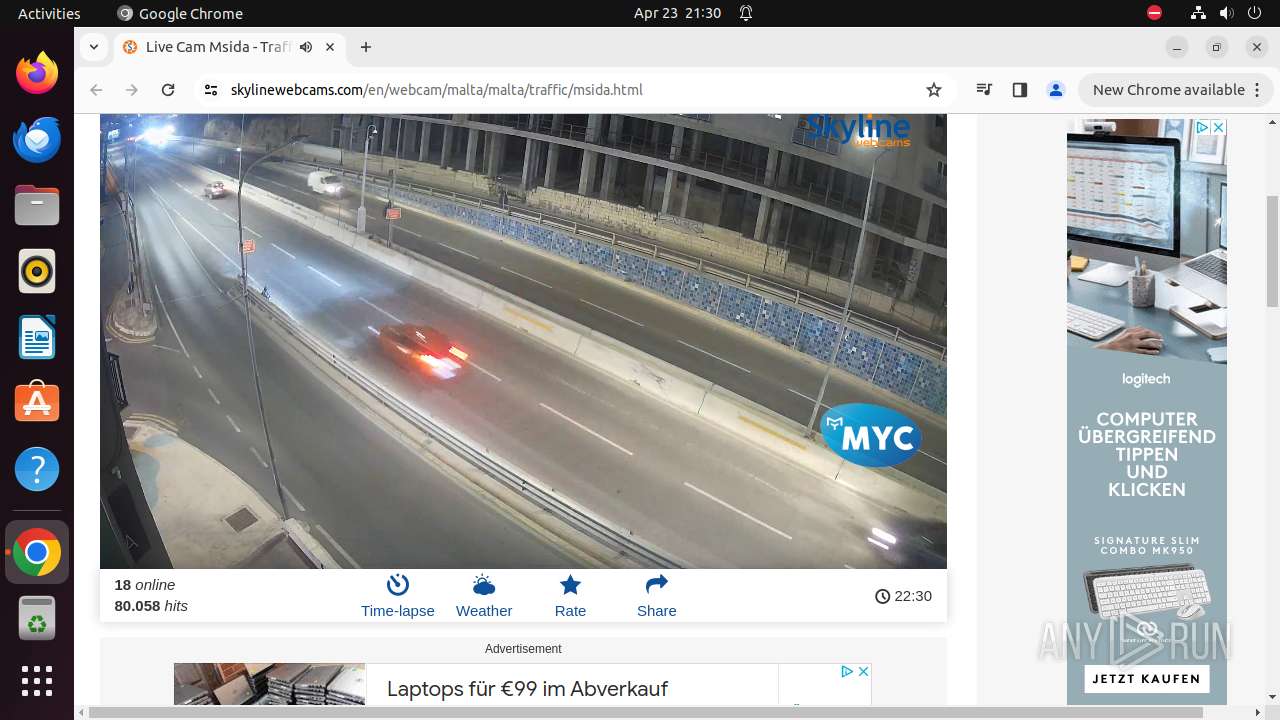Open the network status icon in system tray

[1199, 13]
